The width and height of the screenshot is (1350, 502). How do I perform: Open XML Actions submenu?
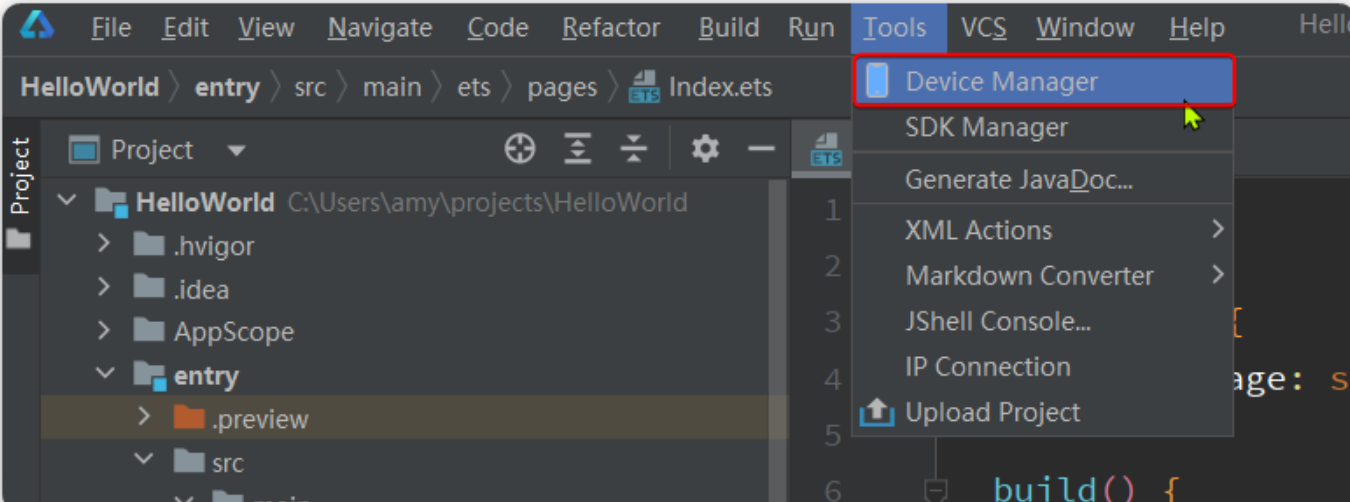click(x=1043, y=230)
